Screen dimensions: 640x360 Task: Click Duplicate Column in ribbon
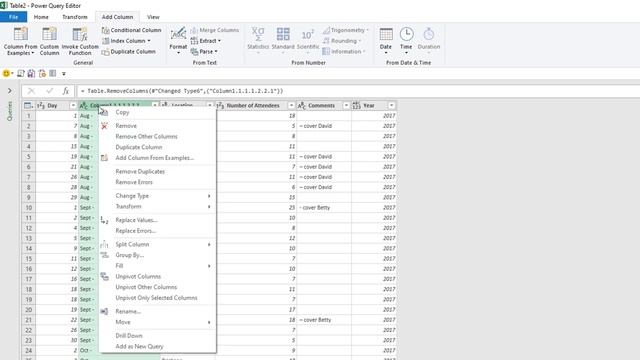[129, 52]
